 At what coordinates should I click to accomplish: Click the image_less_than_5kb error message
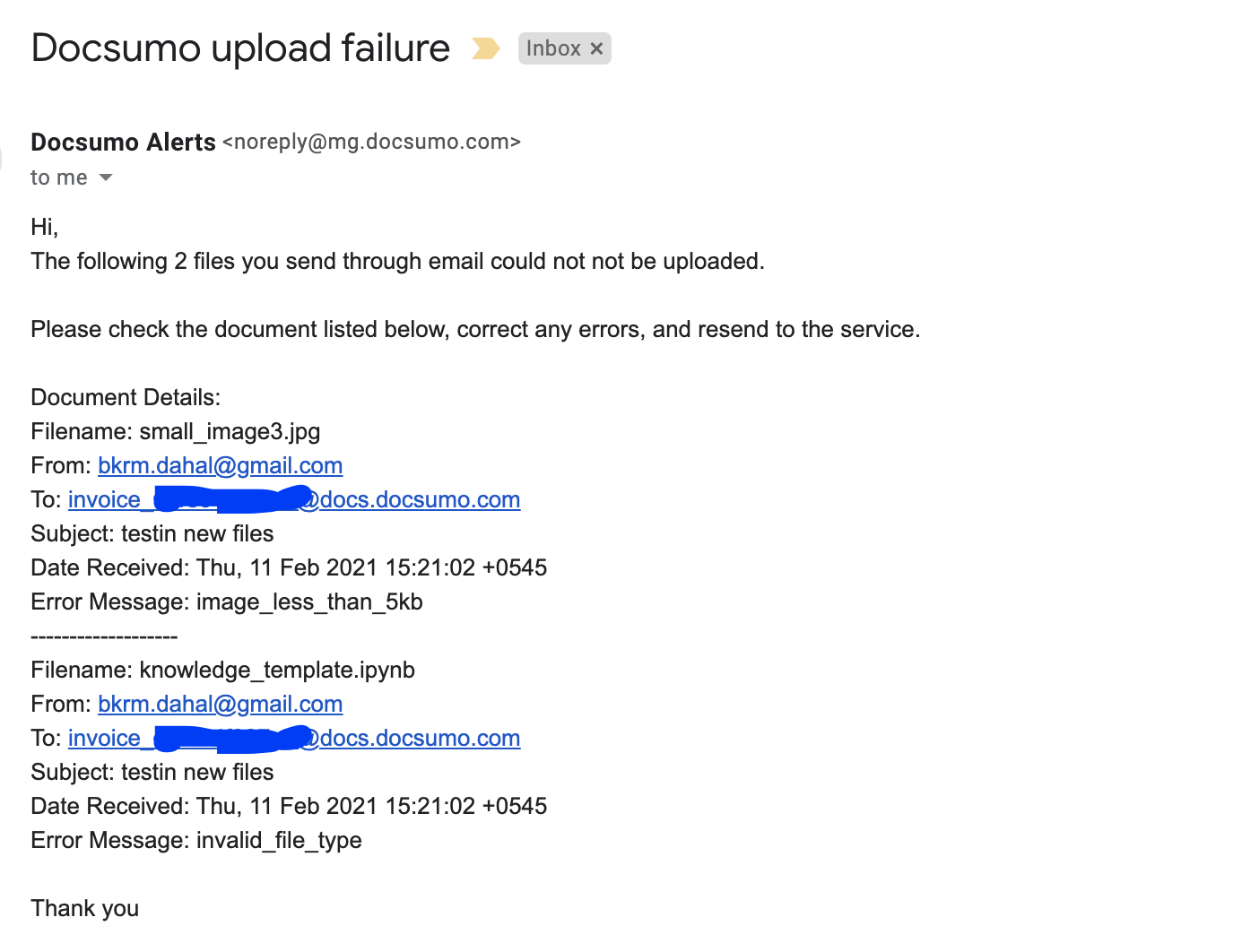(309, 601)
